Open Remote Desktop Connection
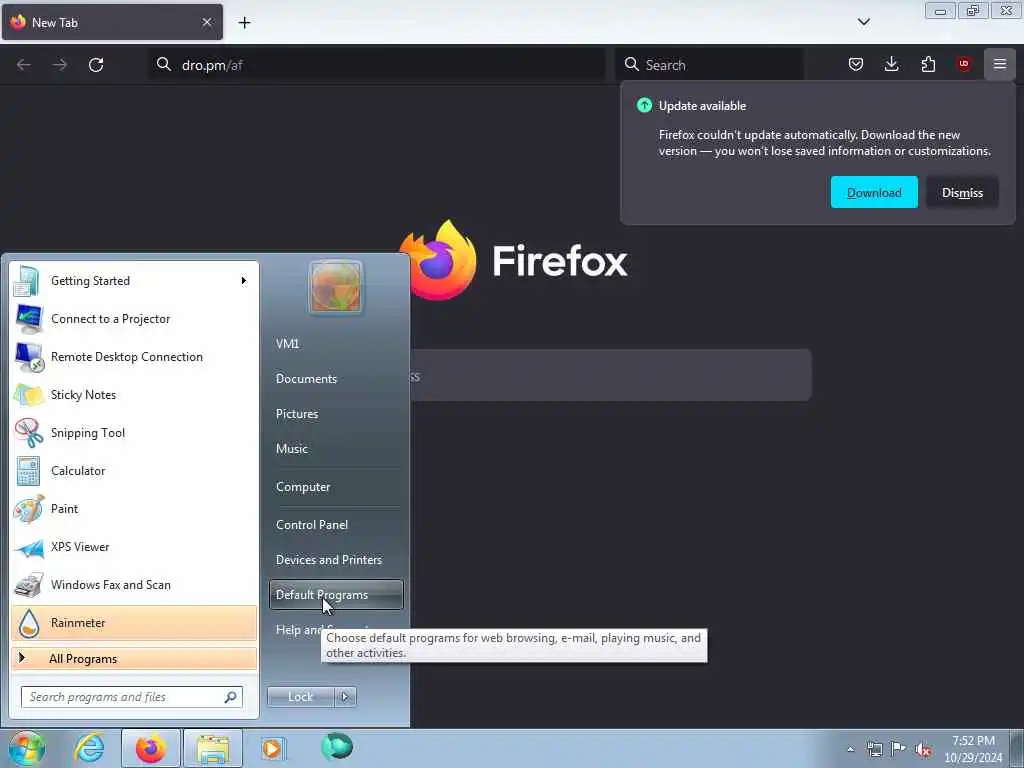This screenshot has width=1024, height=768. [133, 357]
